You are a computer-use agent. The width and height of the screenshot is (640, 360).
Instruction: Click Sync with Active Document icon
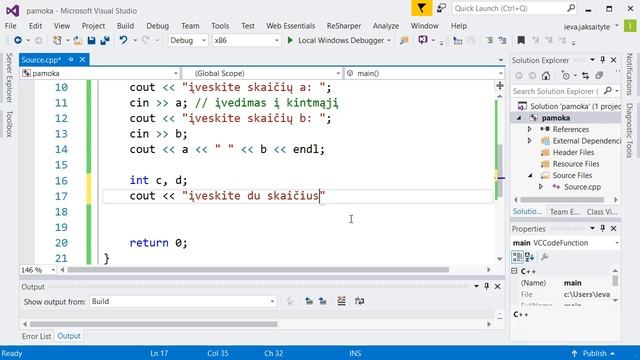[x=585, y=76]
